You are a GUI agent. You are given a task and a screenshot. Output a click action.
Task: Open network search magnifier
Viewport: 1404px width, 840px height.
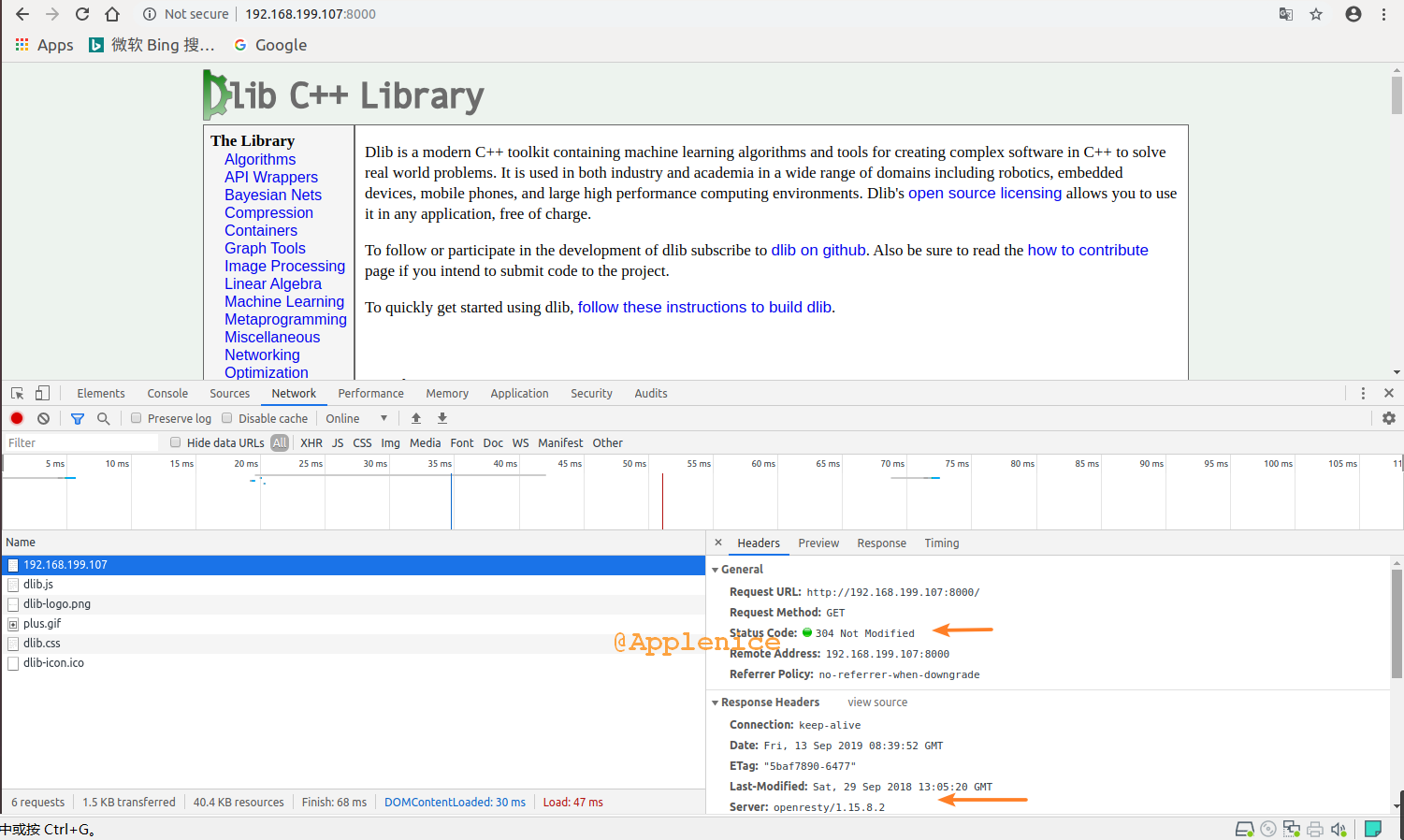pos(104,418)
